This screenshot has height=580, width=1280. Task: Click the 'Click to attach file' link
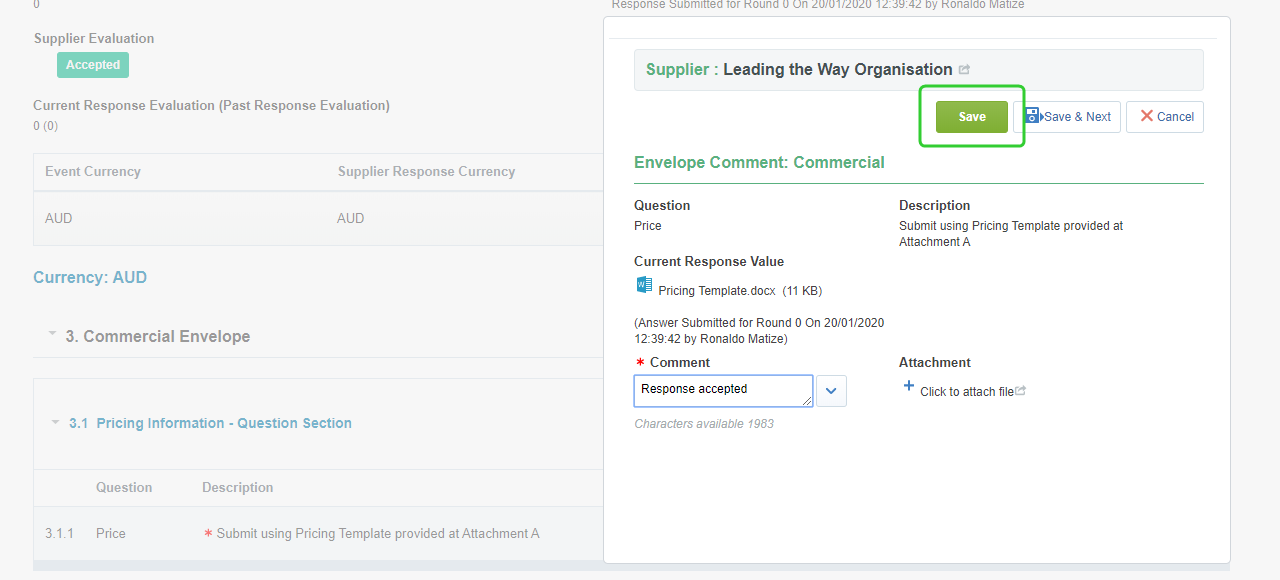[966, 392]
